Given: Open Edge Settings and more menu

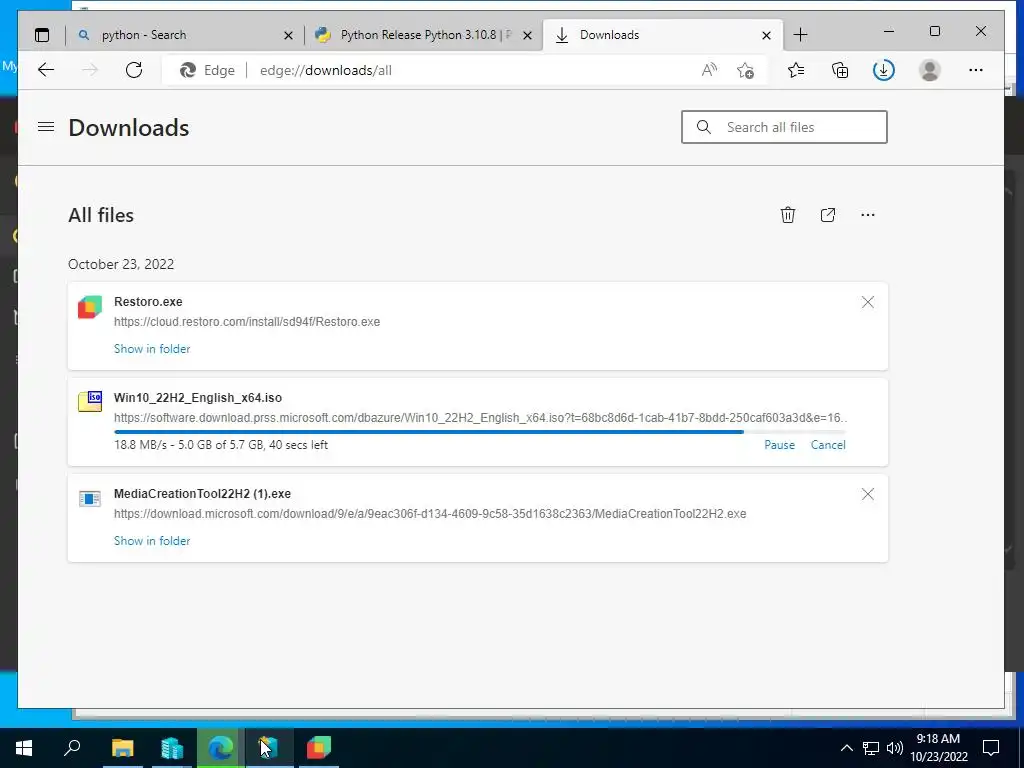Looking at the screenshot, I should (976, 70).
